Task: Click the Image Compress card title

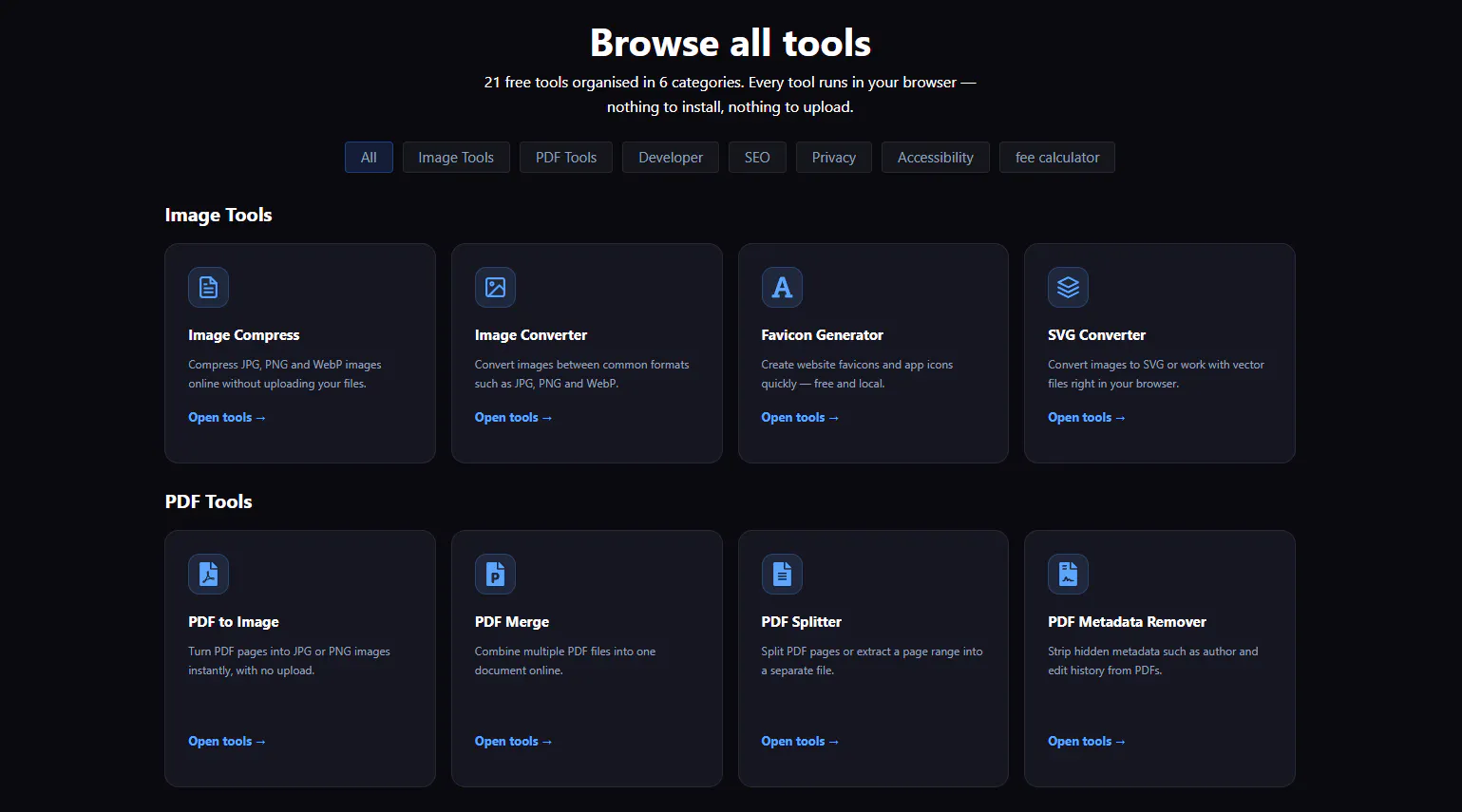Action: click(x=244, y=335)
